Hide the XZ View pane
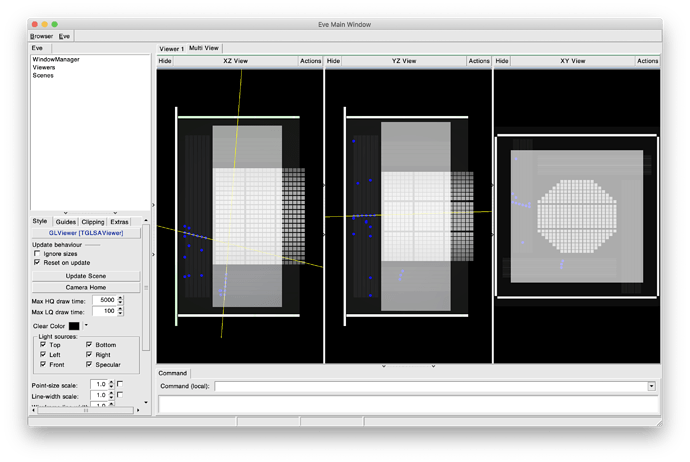This screenshot has width=690, height=462. click(x=165, y=61)
